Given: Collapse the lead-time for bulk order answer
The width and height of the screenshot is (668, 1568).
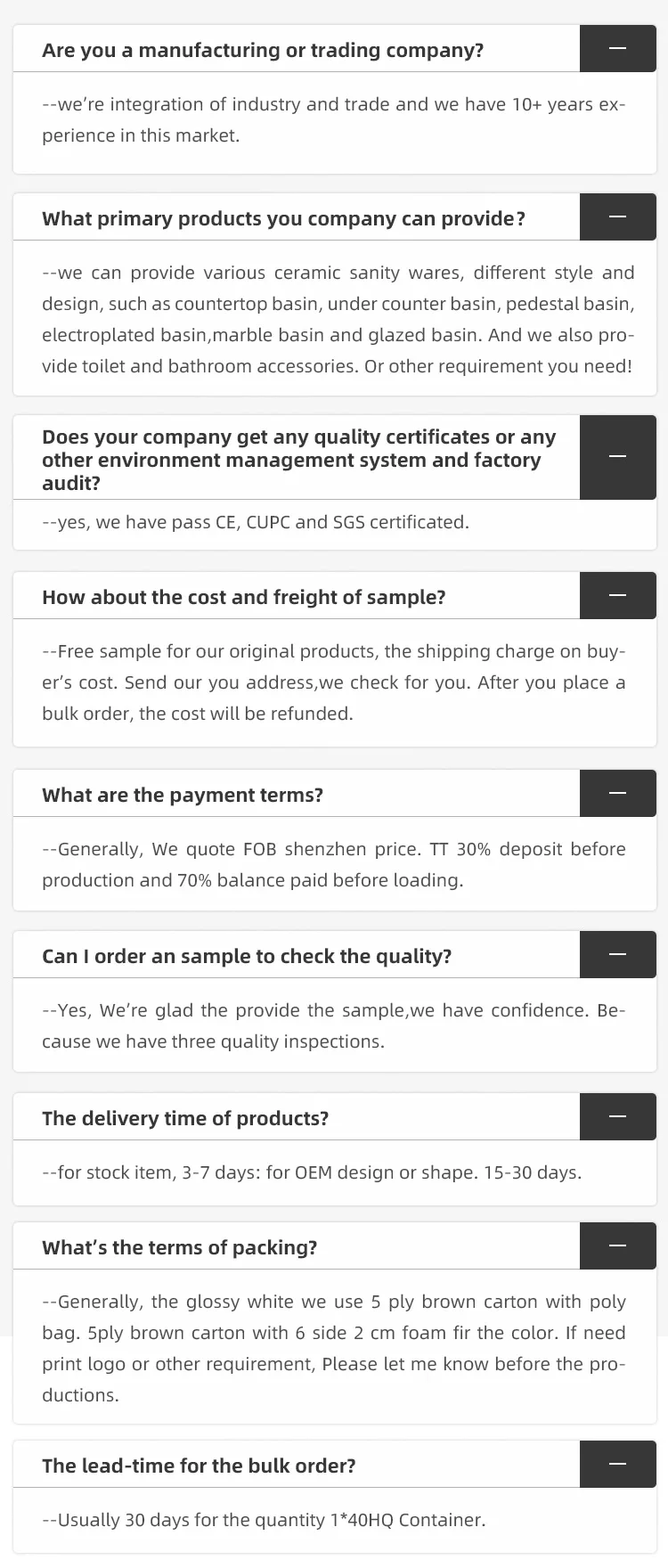Looking at the screenshot, I should coord(617,1465).
